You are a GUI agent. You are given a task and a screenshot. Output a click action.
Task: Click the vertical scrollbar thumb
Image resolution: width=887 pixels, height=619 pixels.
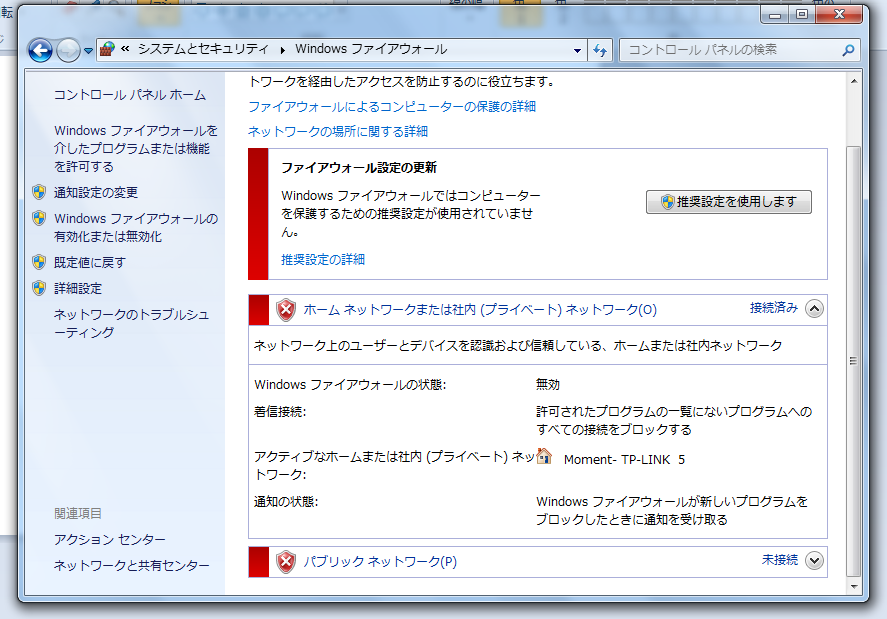[854, 361]
